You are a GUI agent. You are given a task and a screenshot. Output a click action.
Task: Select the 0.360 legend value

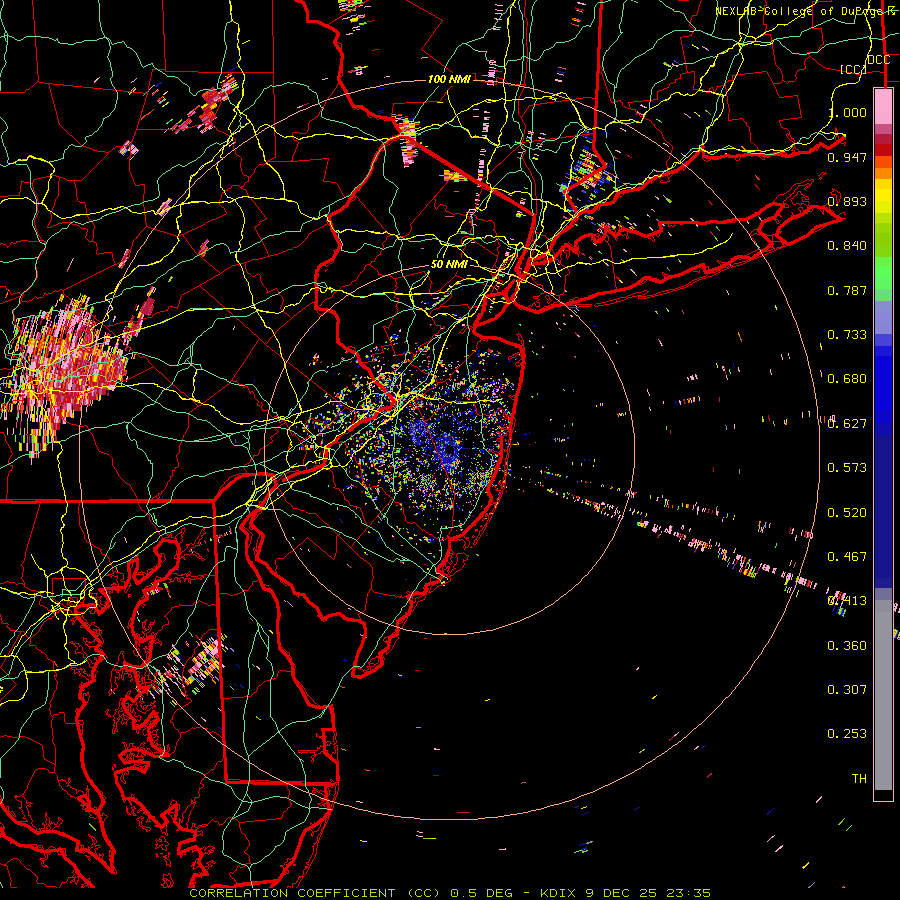coord(847,646)
